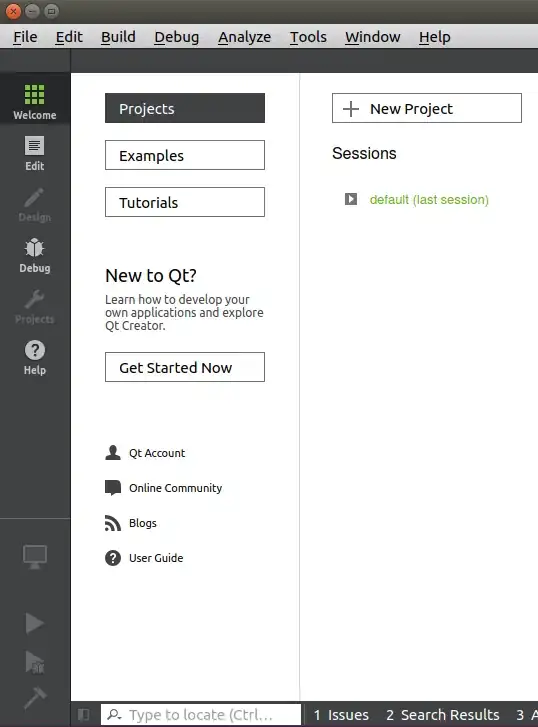
Task: Open the Tools menu
Action: pos(308,37)
